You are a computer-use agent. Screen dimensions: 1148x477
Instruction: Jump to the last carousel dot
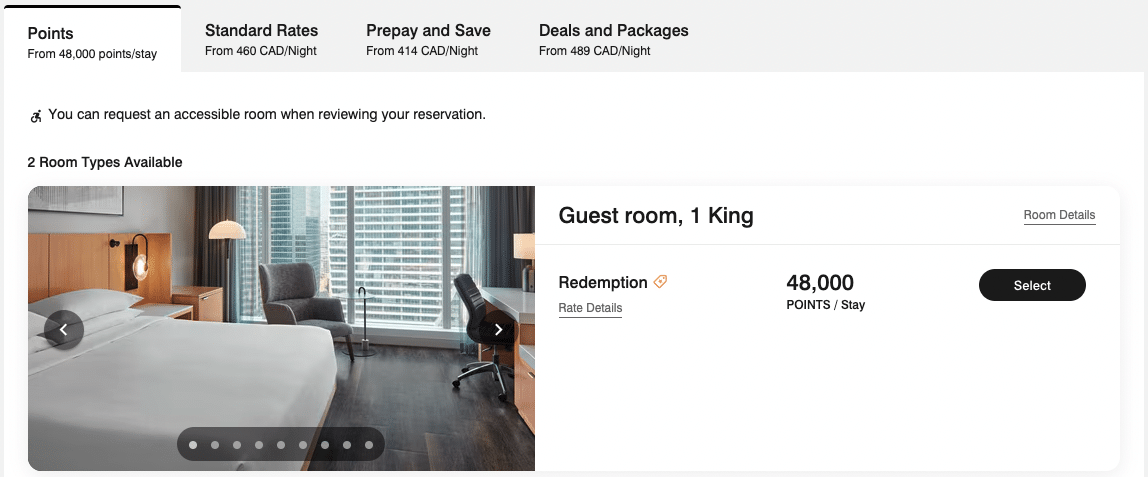pyautogui.click(x=369, y=445)
